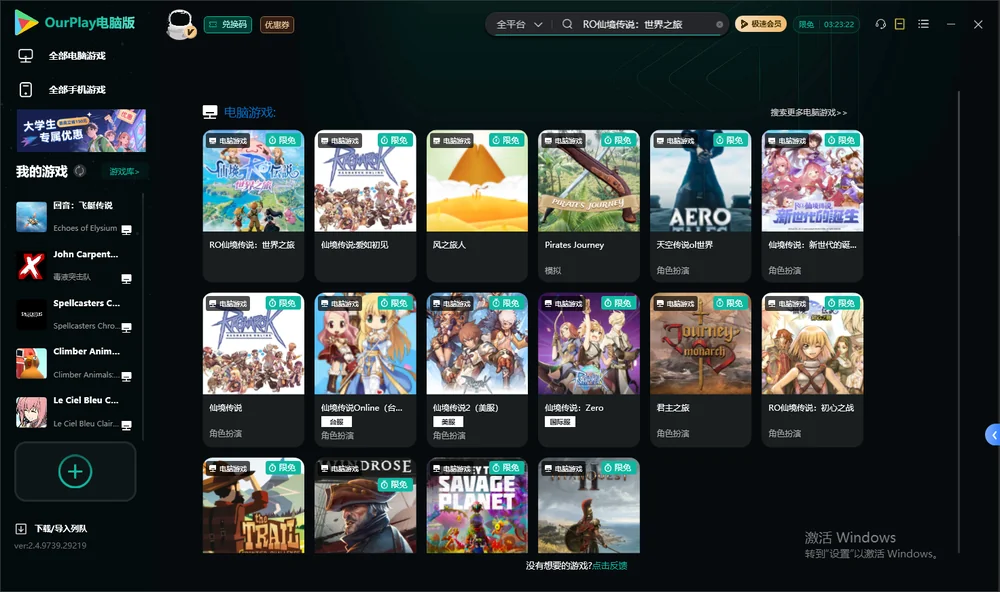Click the 极速会员 membership button
This screenshot has height=592, width=1000.
761,24
